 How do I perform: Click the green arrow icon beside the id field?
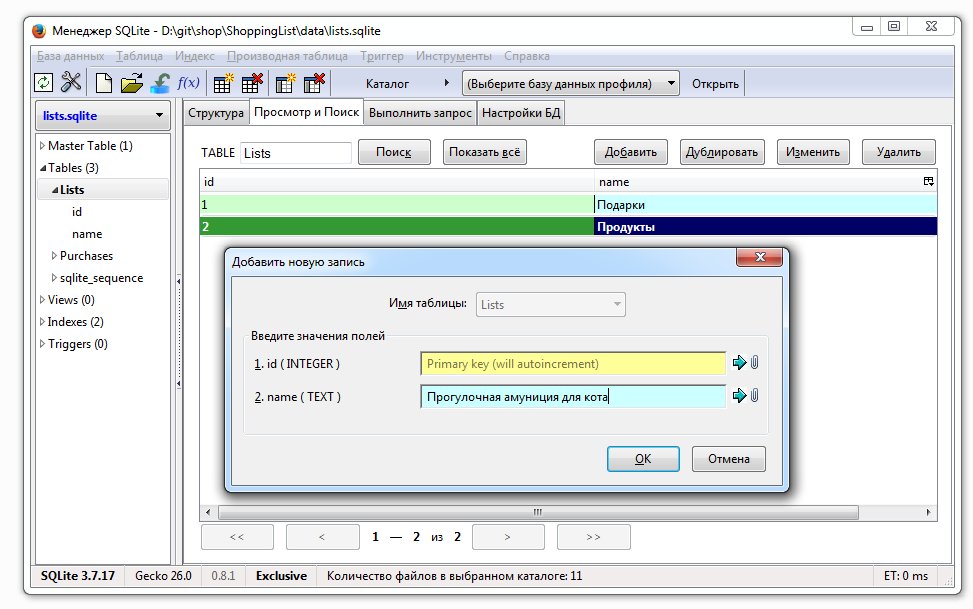pos(739,363)
